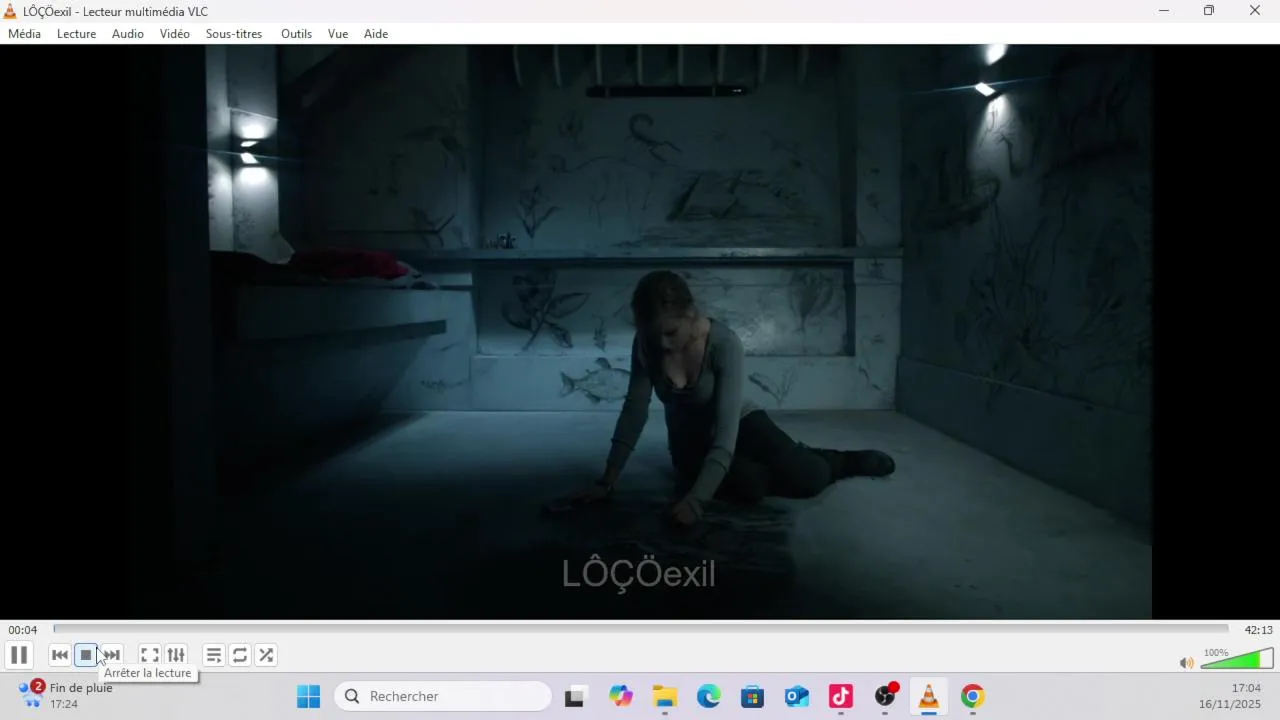Open File Explorer from the taskbar

665,696
